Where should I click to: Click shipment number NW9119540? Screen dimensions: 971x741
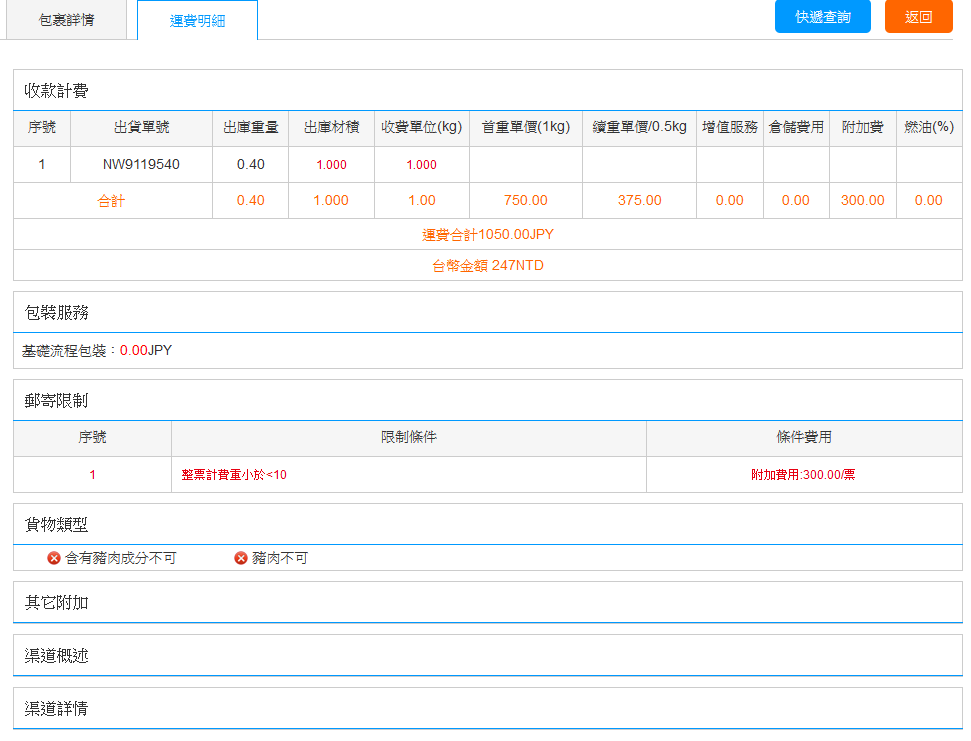point(141,164)
